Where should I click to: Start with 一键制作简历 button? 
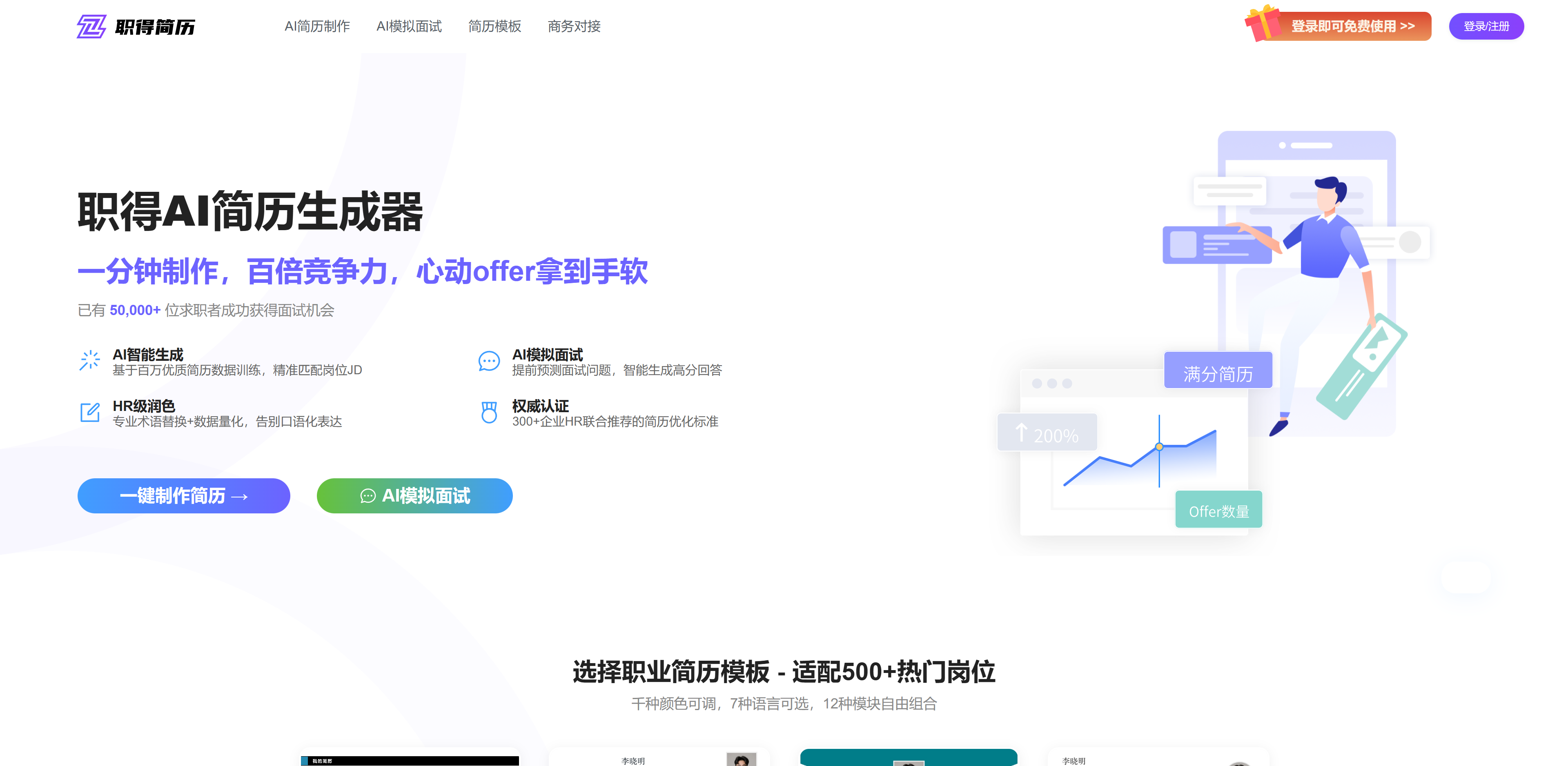[184, 496]
